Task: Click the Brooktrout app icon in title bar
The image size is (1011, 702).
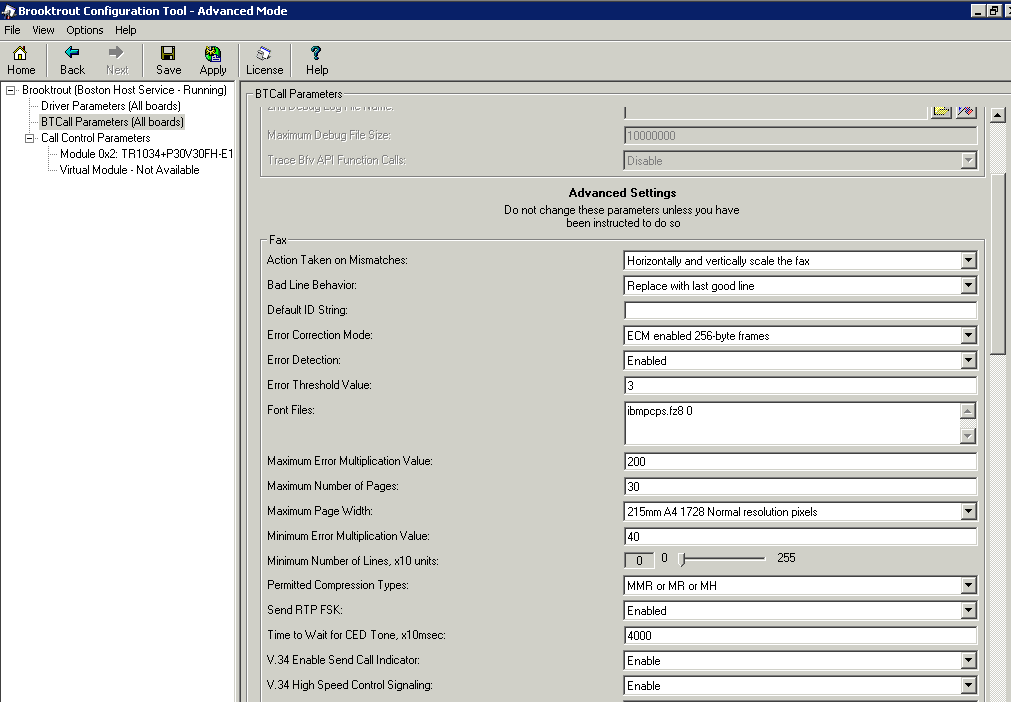Action: [8, 10]
